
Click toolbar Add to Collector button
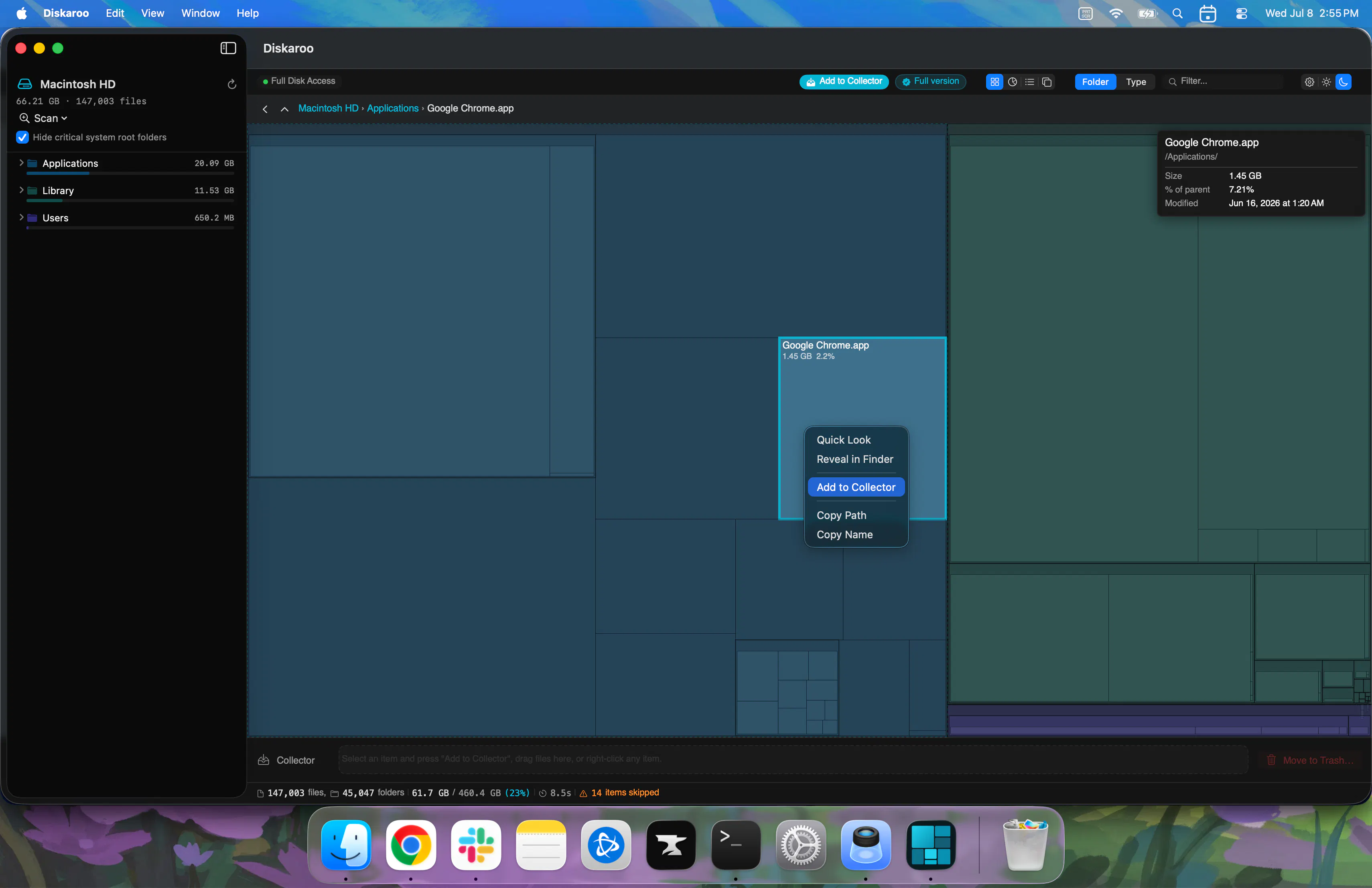coord(844,82)
